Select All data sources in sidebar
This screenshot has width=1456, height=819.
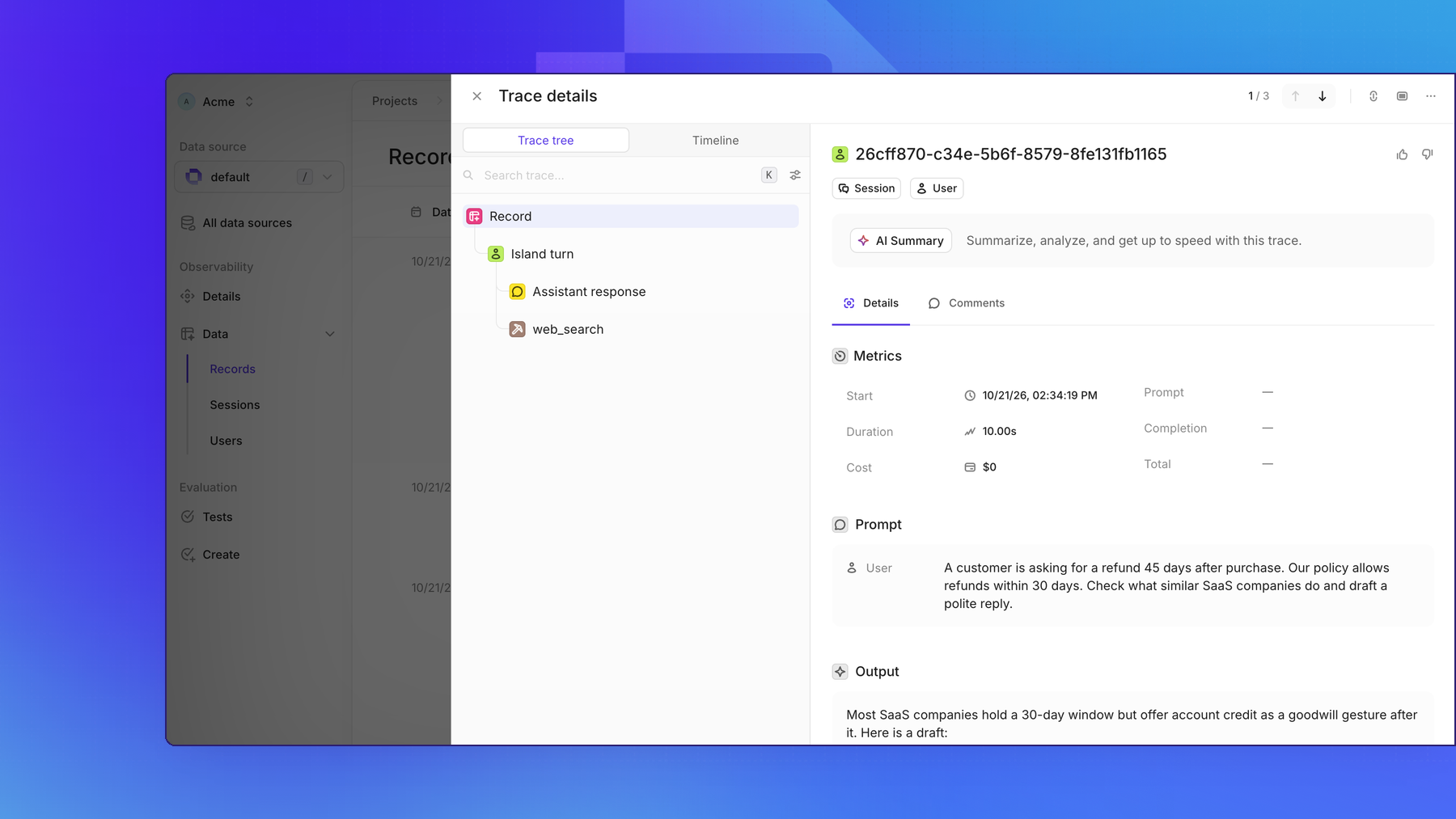247,223
